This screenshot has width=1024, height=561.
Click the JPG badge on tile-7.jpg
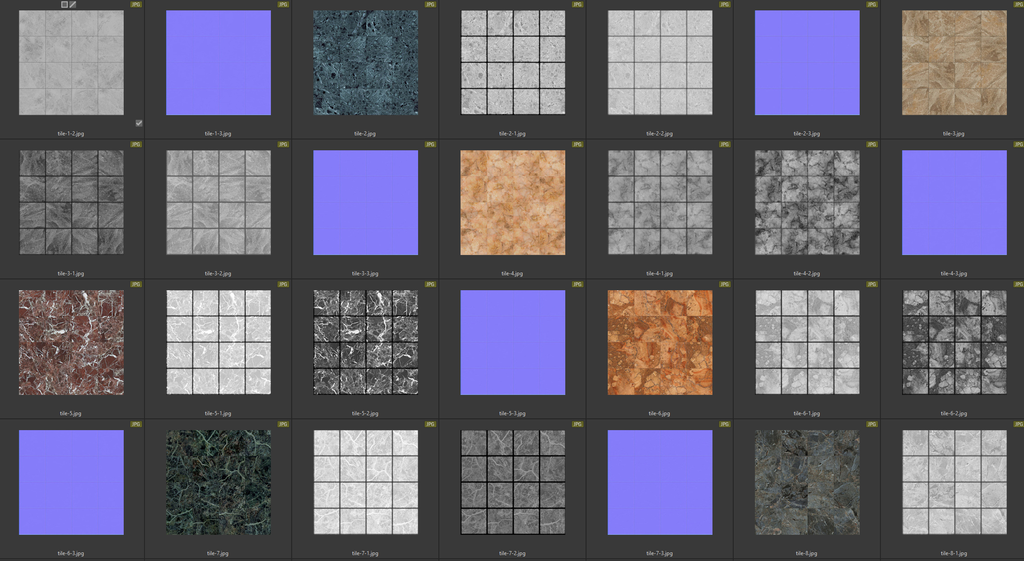click(283, 425)
